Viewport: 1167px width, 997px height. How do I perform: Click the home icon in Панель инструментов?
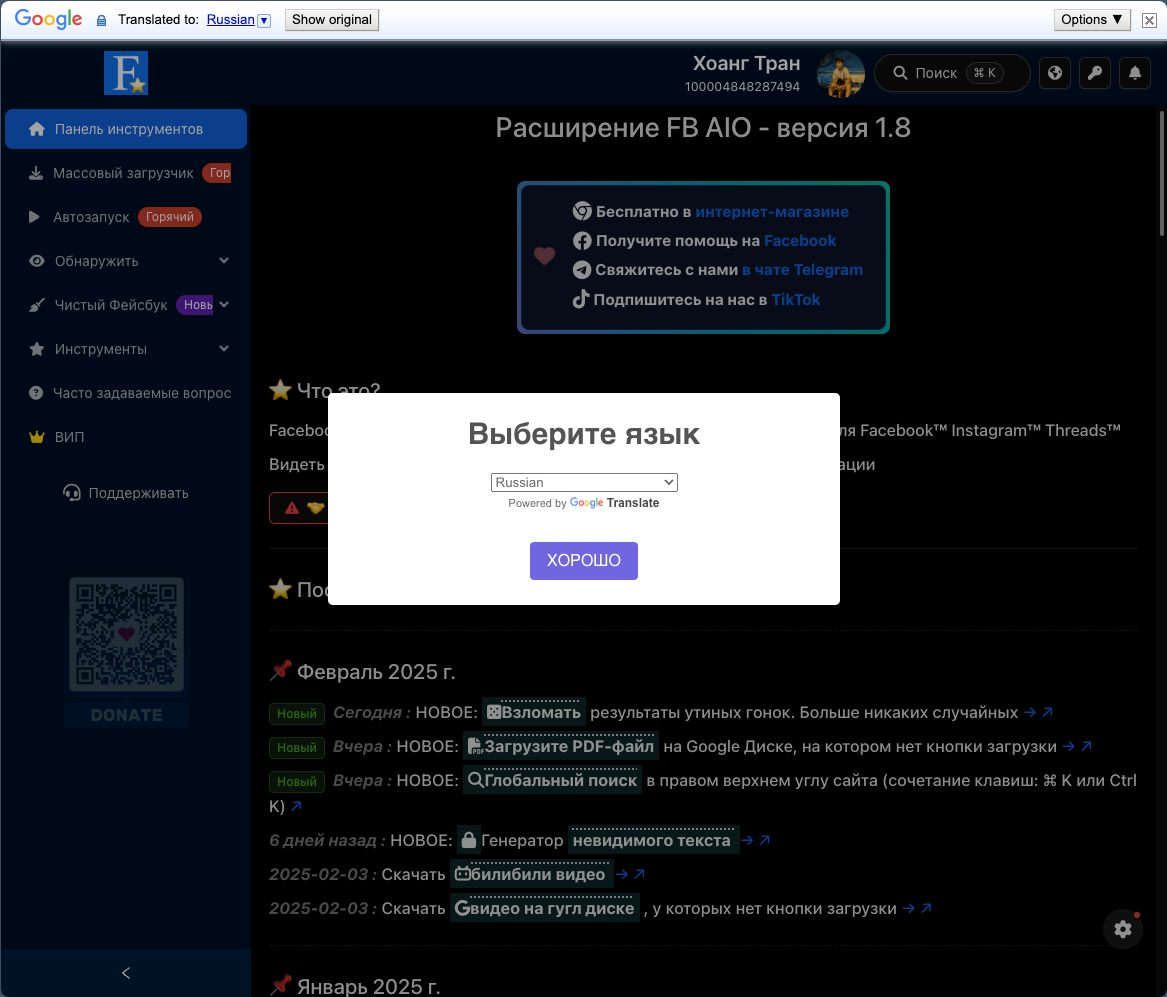(x=36, y=129)
